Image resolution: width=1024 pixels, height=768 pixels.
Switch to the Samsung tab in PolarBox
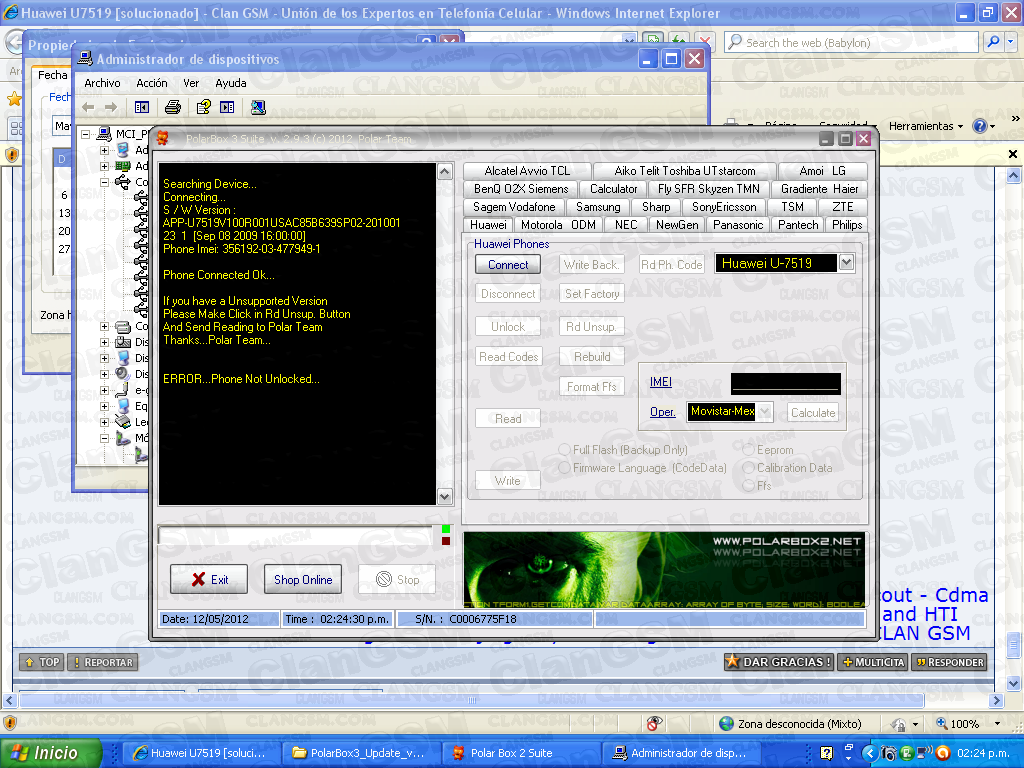pos(598,207)
